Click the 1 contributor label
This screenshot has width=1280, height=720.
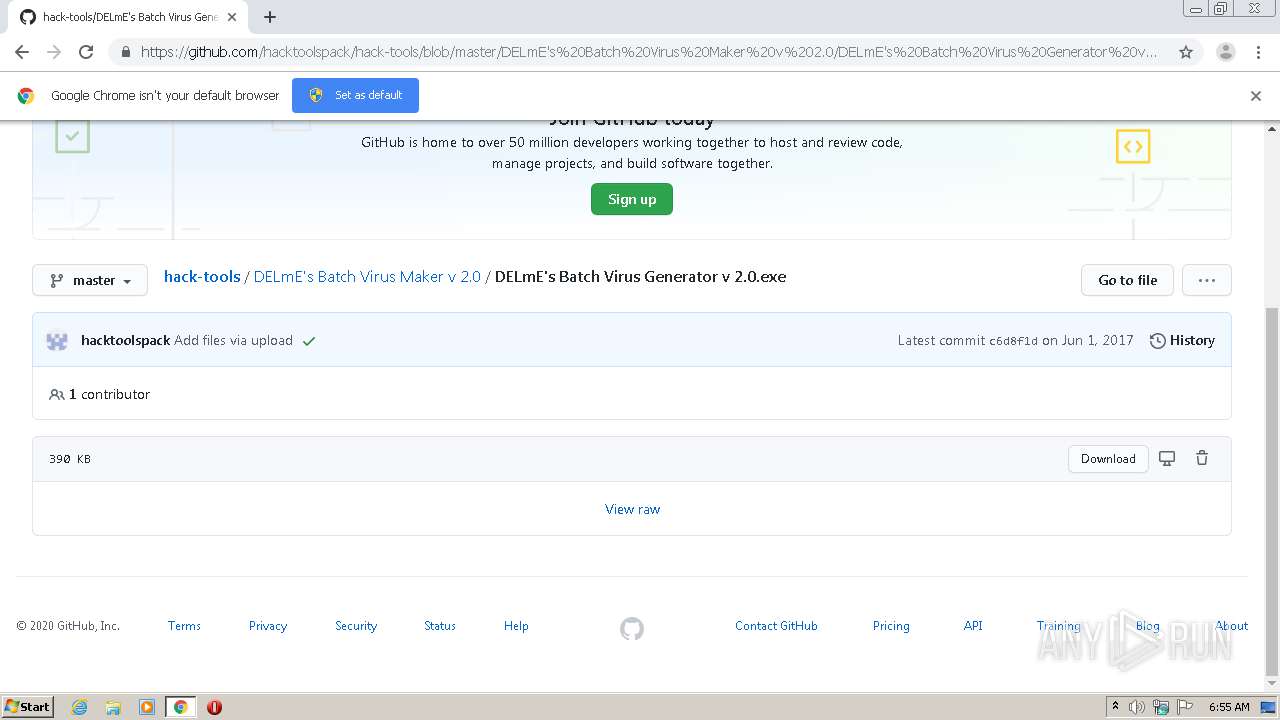click(x=99, y=394)
